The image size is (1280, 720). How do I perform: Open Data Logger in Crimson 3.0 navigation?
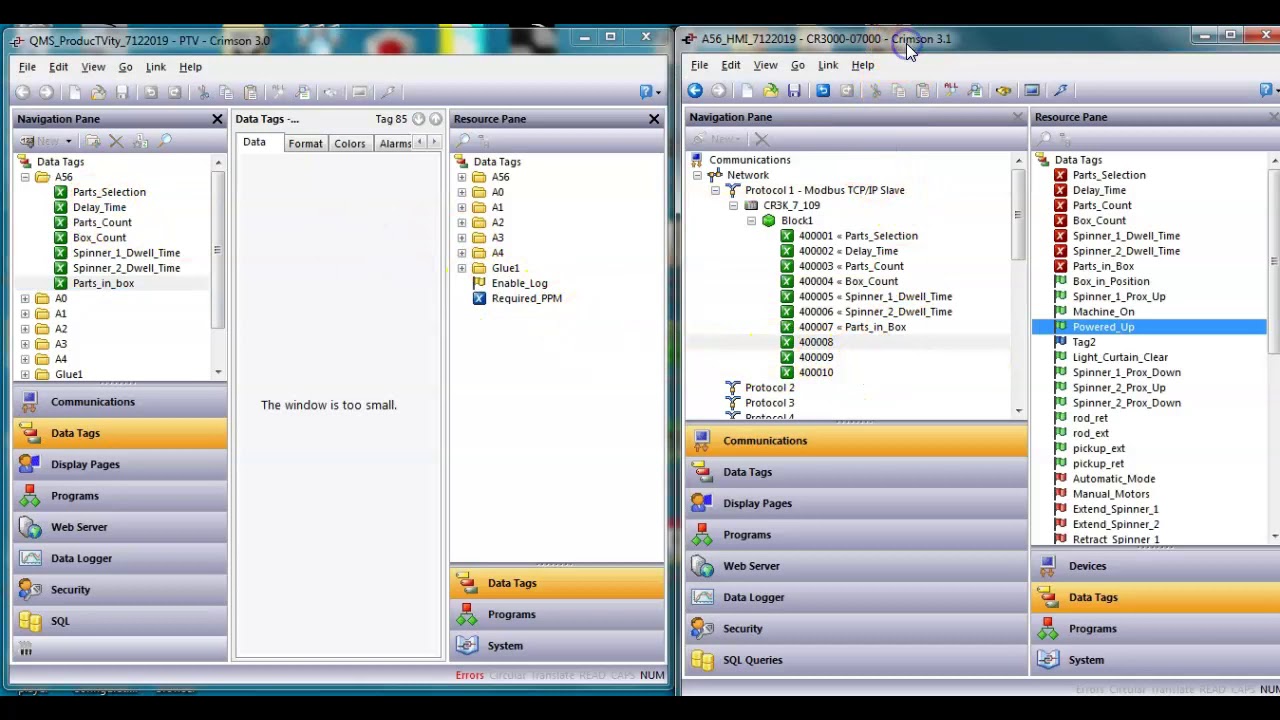click(120, 558)
